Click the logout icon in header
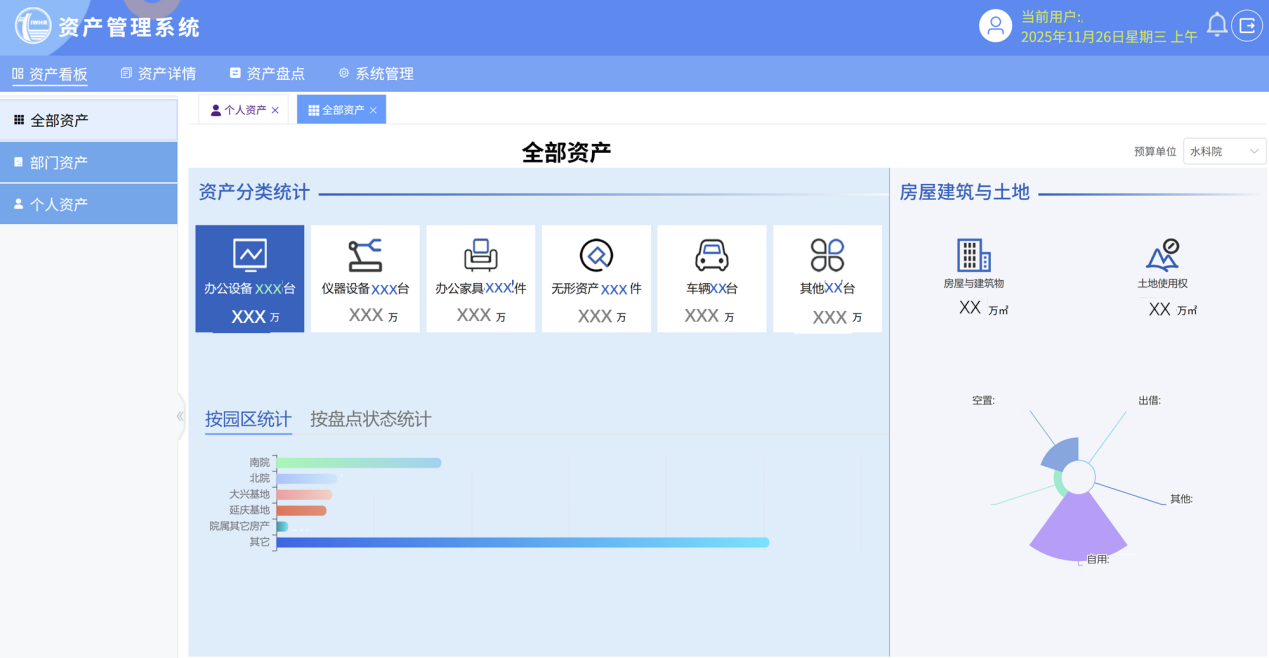Image resolution: width=1269 pixels, height=658 pixels. pyautogui.click(x=1247, y=26)
